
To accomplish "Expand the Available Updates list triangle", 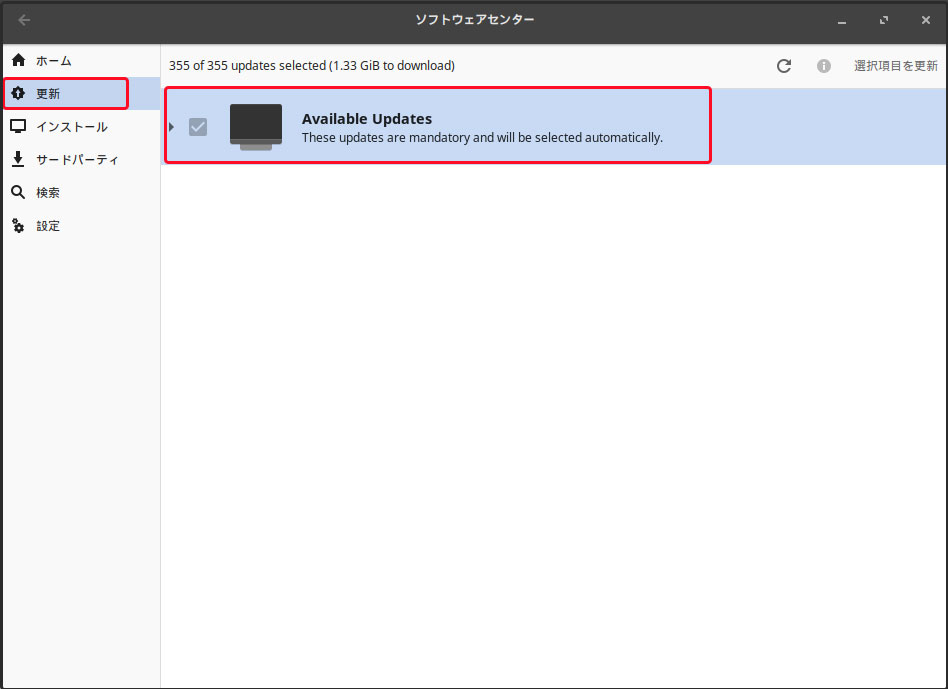I will click(172, 127).
